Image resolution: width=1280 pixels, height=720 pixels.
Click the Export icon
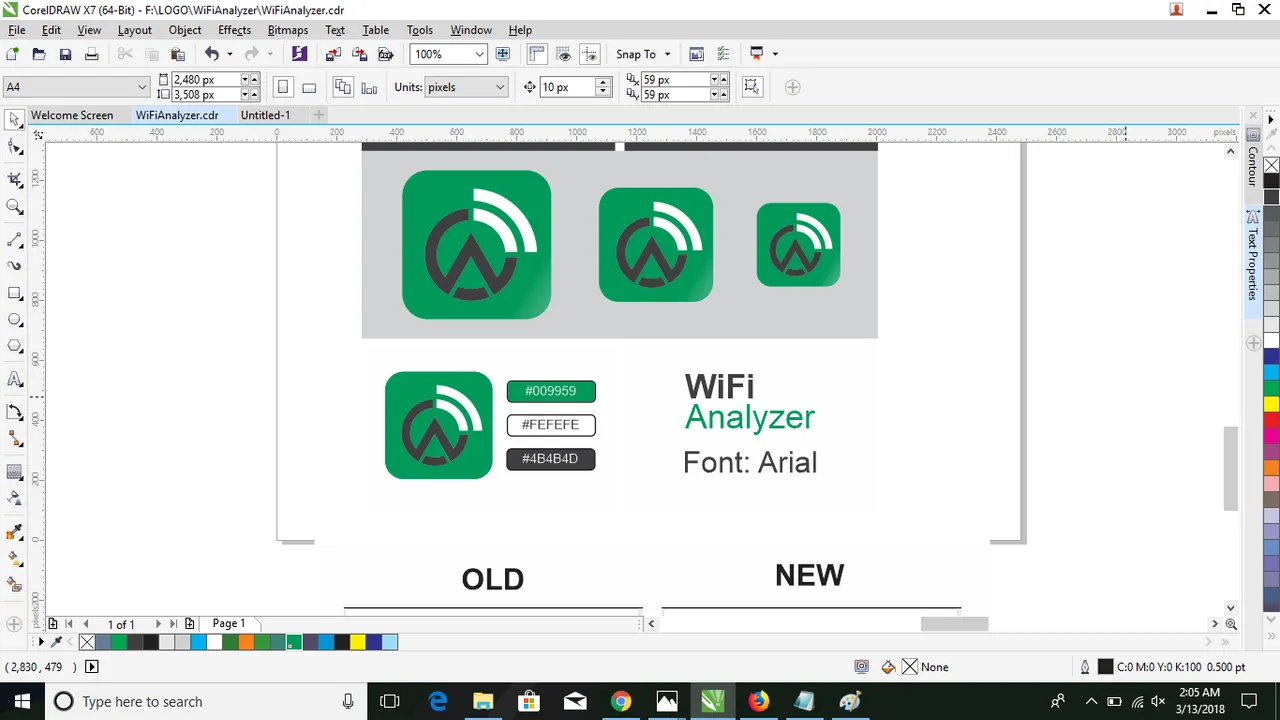pyautogui.click(x=359, y=54)
